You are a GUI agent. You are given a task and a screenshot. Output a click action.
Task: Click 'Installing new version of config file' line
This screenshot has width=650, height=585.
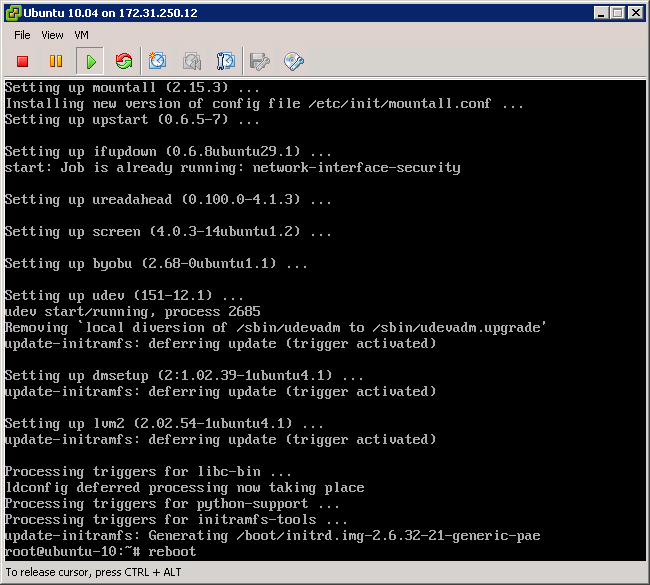264,104
